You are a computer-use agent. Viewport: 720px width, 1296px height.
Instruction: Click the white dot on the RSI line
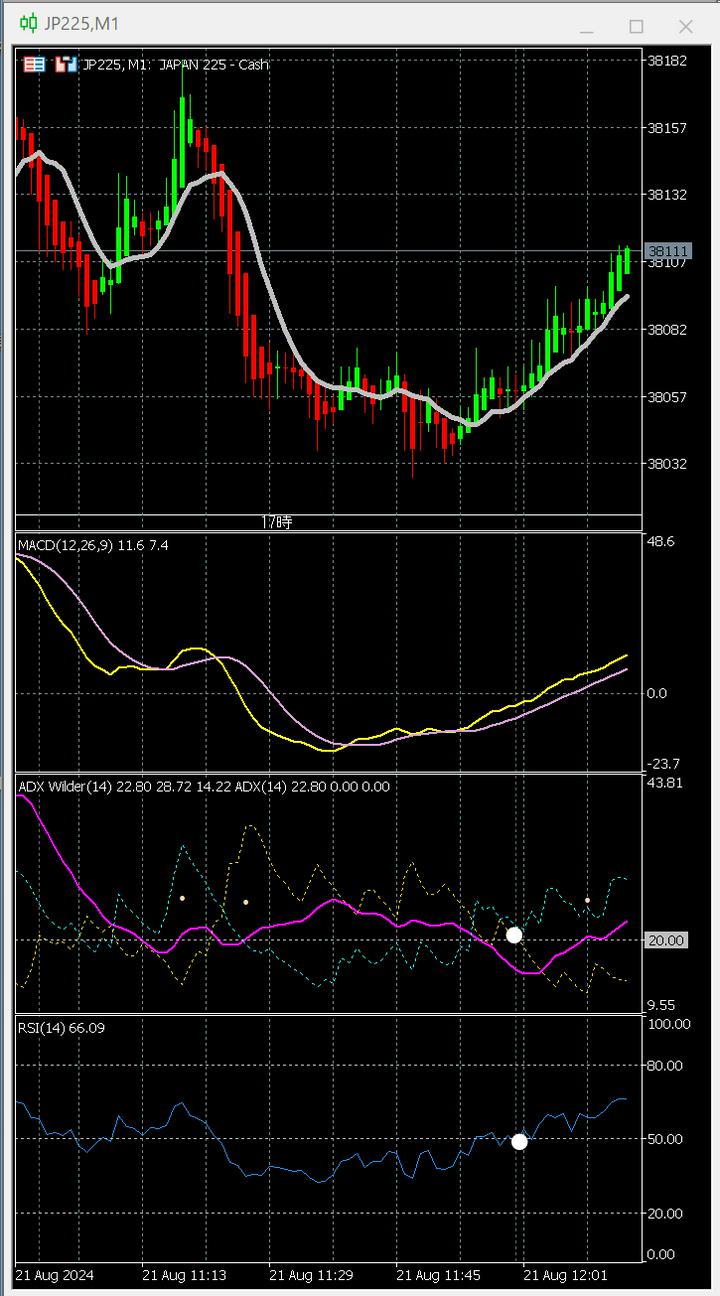tap(519, 1142)
